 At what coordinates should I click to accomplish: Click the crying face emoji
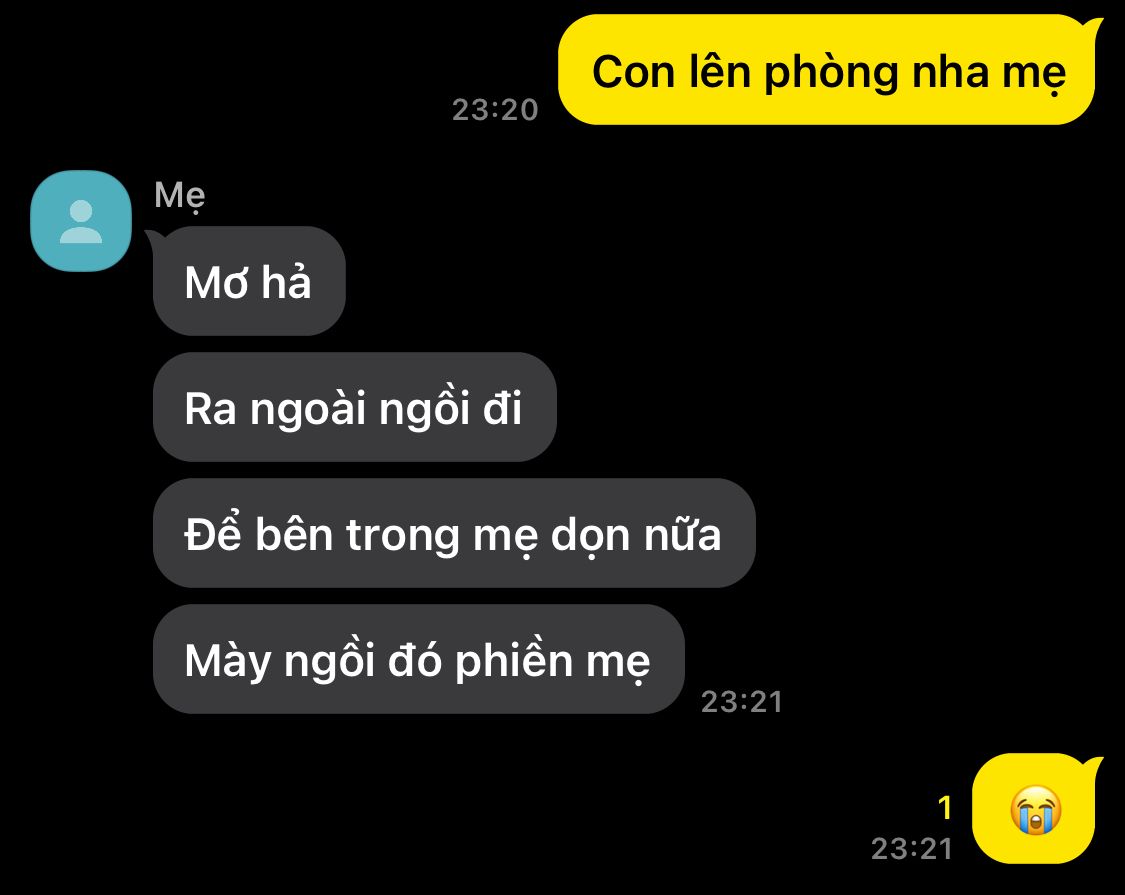(x=1035, y=810)
